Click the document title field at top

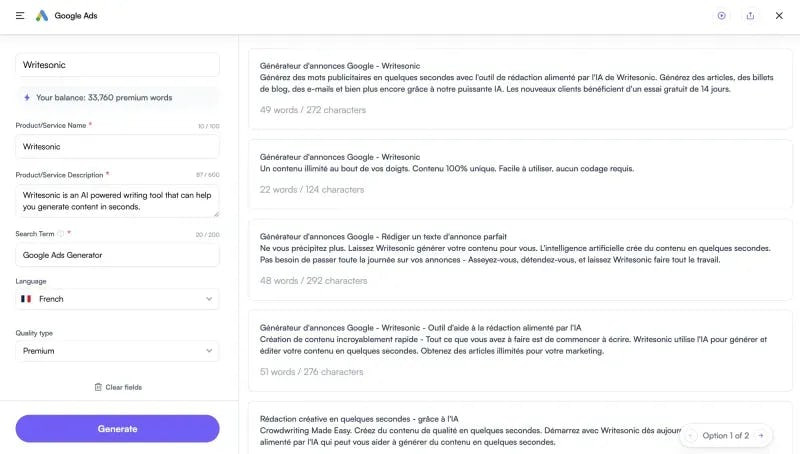pos(117,65)
